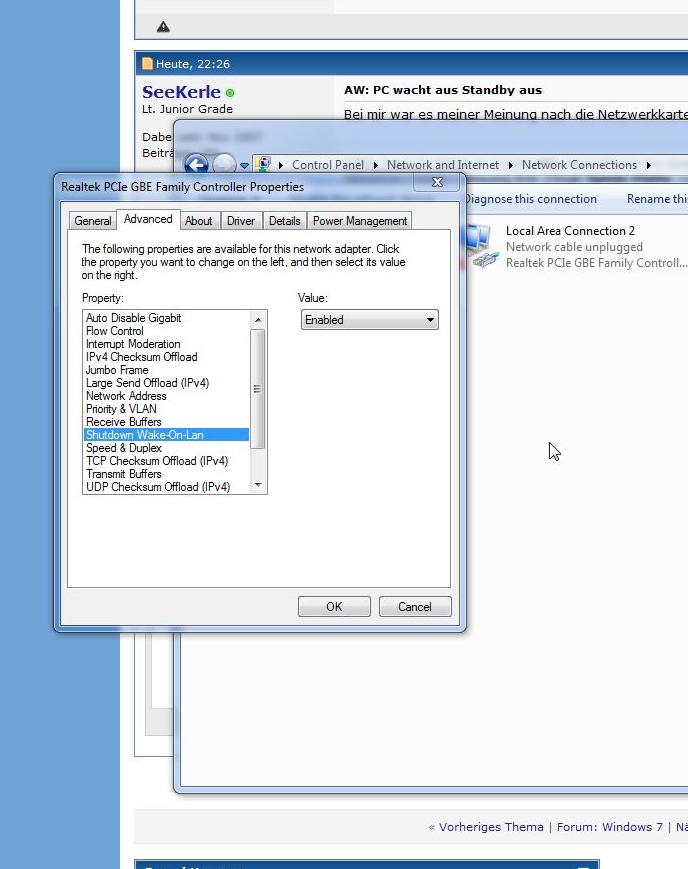Select Large Send Offload (IPv4) property
The image size is (688, 869).
tap(166, 383)
